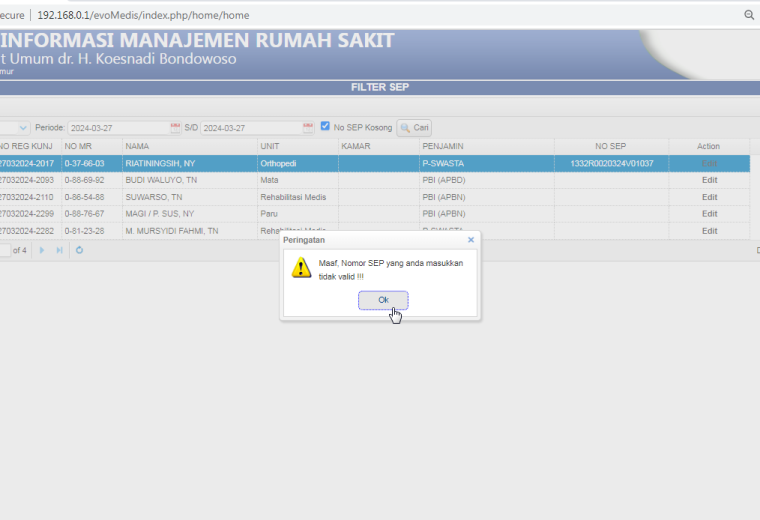The image size is (760, 520).
Task: Click the browser zoom magnifier icon
Action: click(749, 15)
